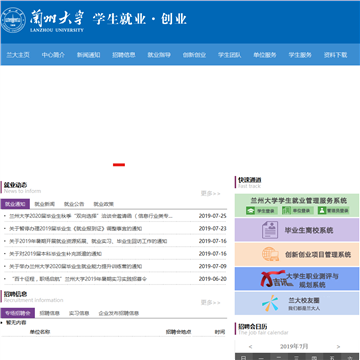The image size is (360, 360).
Task: Click the 学生就业·创业 site title
Action: tap(140, 19)
